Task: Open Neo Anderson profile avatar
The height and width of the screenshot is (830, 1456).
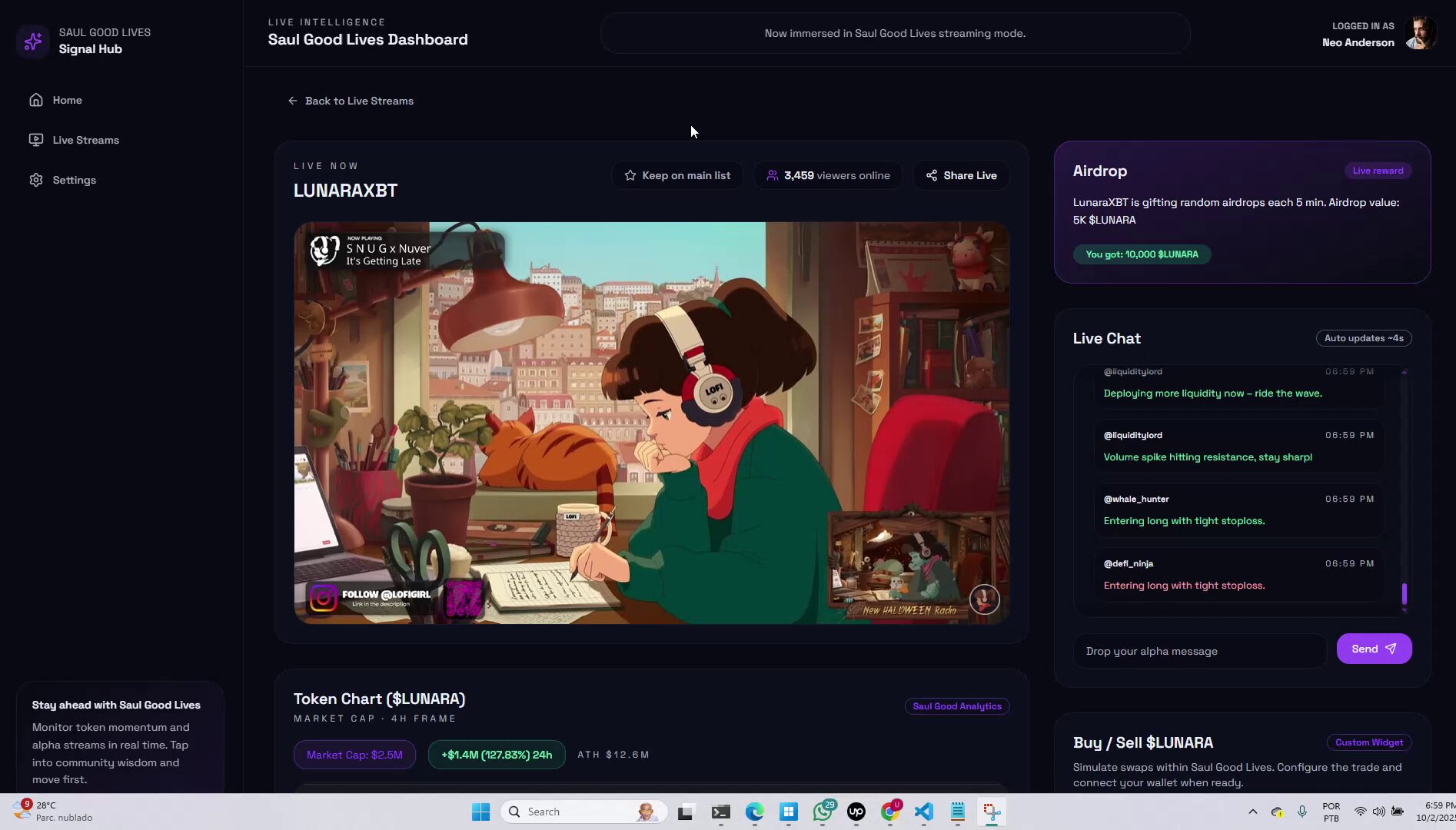Action: [1420, 34]
